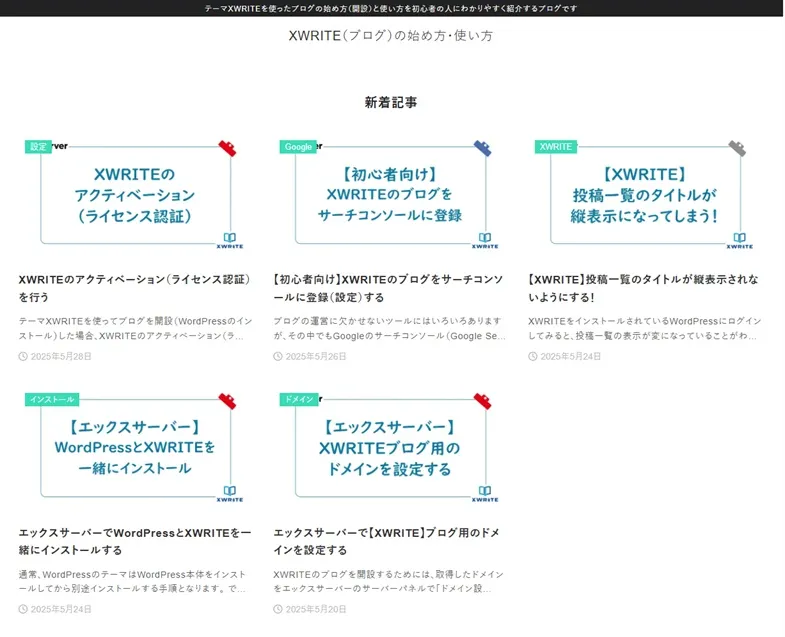Click excerpt starting テーマXWRITEを使ってブログを開設
The image size is (785, 637).
135,328
